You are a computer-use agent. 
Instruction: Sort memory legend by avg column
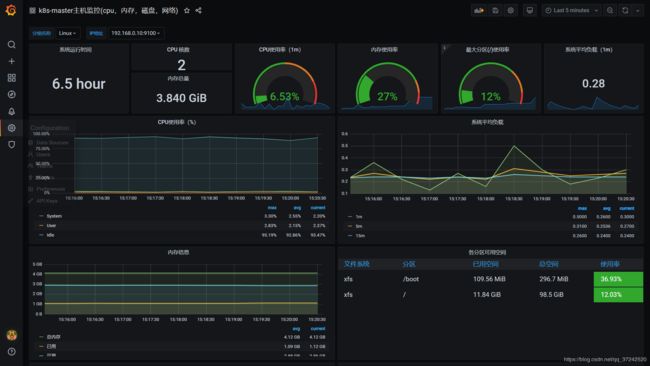296,329
